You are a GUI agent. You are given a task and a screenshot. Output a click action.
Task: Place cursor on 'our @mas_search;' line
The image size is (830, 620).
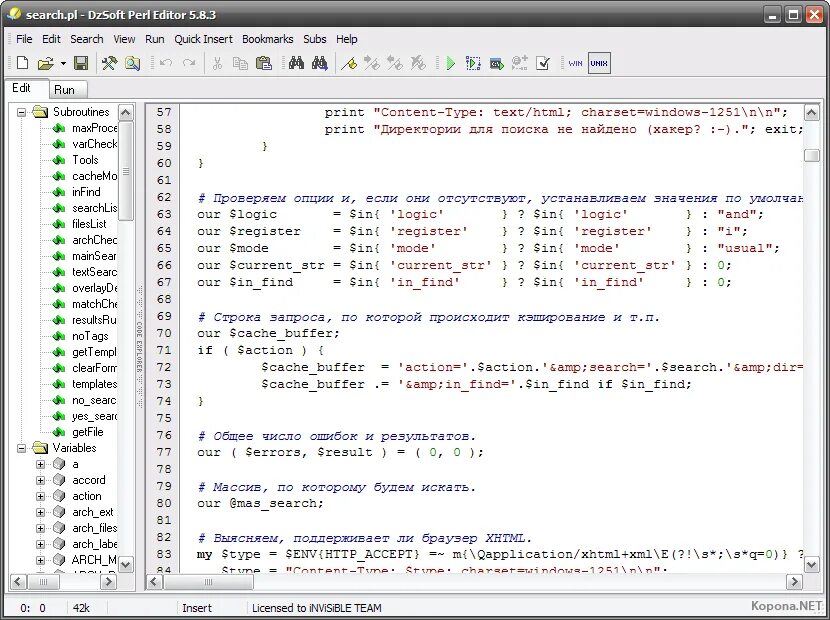tap(260, 503)
